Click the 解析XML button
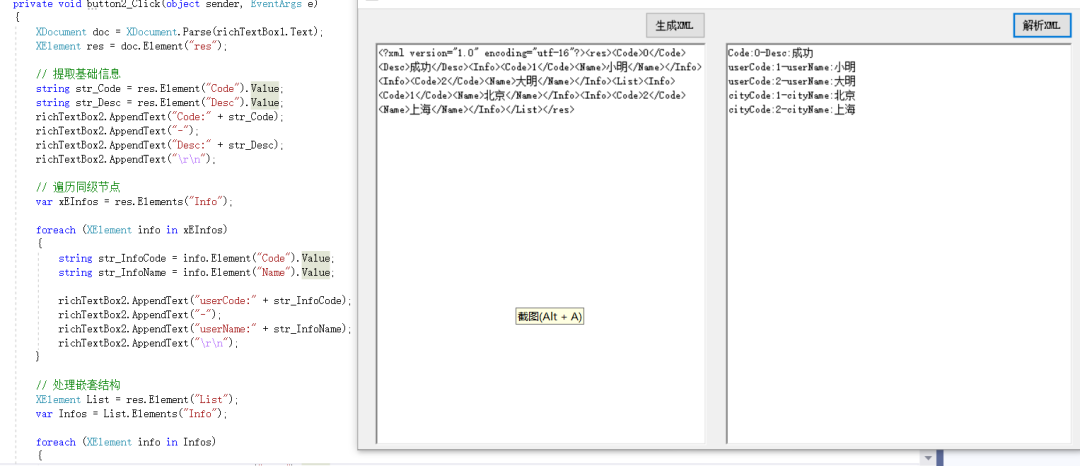This screenshot has width=1080, height=466. (1041, 25)
